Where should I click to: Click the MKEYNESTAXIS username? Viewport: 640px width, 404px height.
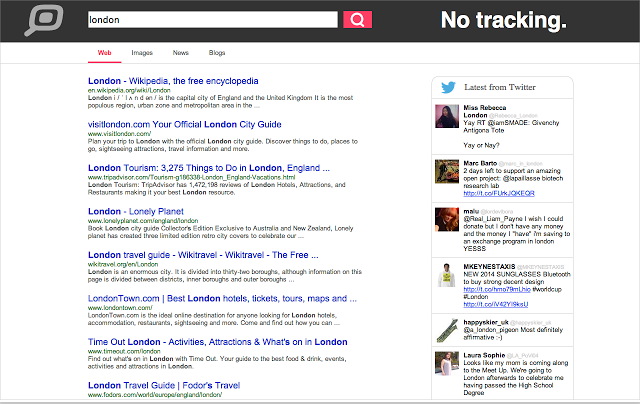tap(489, 266)
